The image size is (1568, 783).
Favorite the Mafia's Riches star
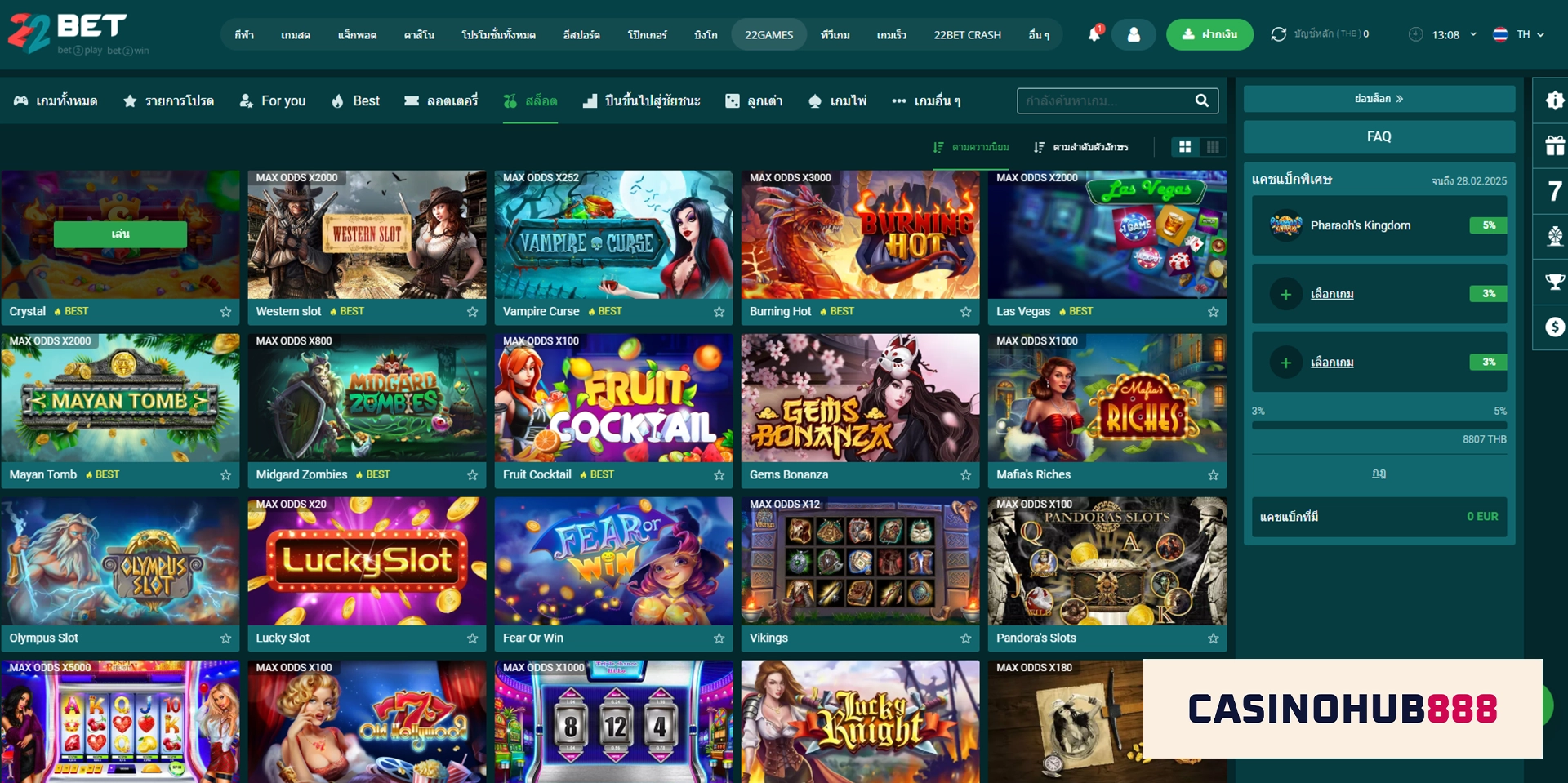(1213, 475)
